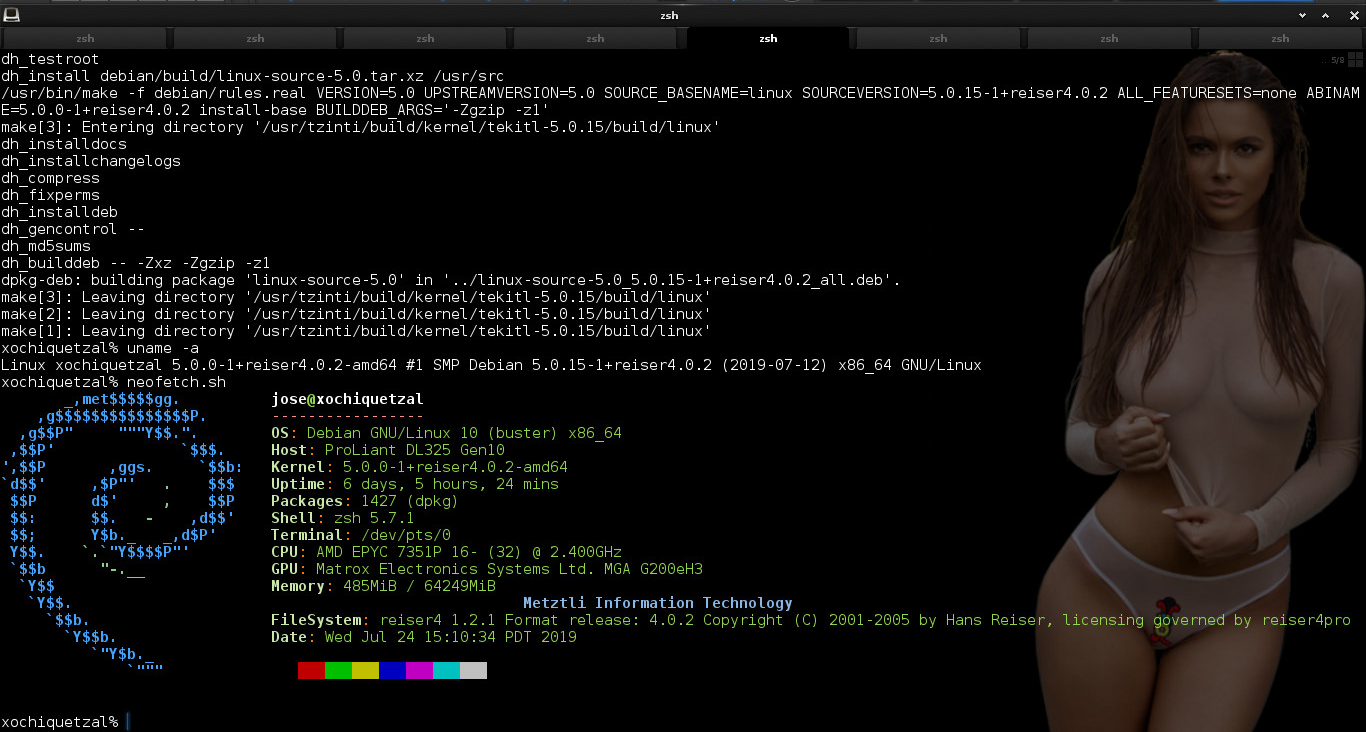Minimize the zsh terminal window

(1306, 16)
